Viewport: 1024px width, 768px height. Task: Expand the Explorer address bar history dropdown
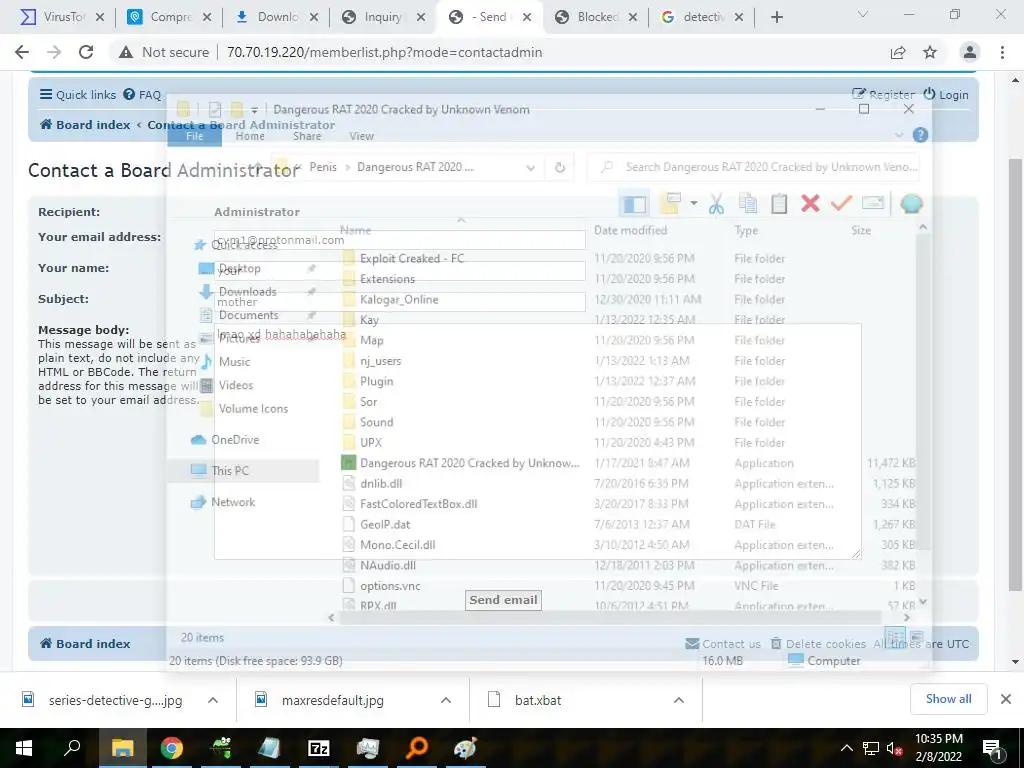point(530,168)
